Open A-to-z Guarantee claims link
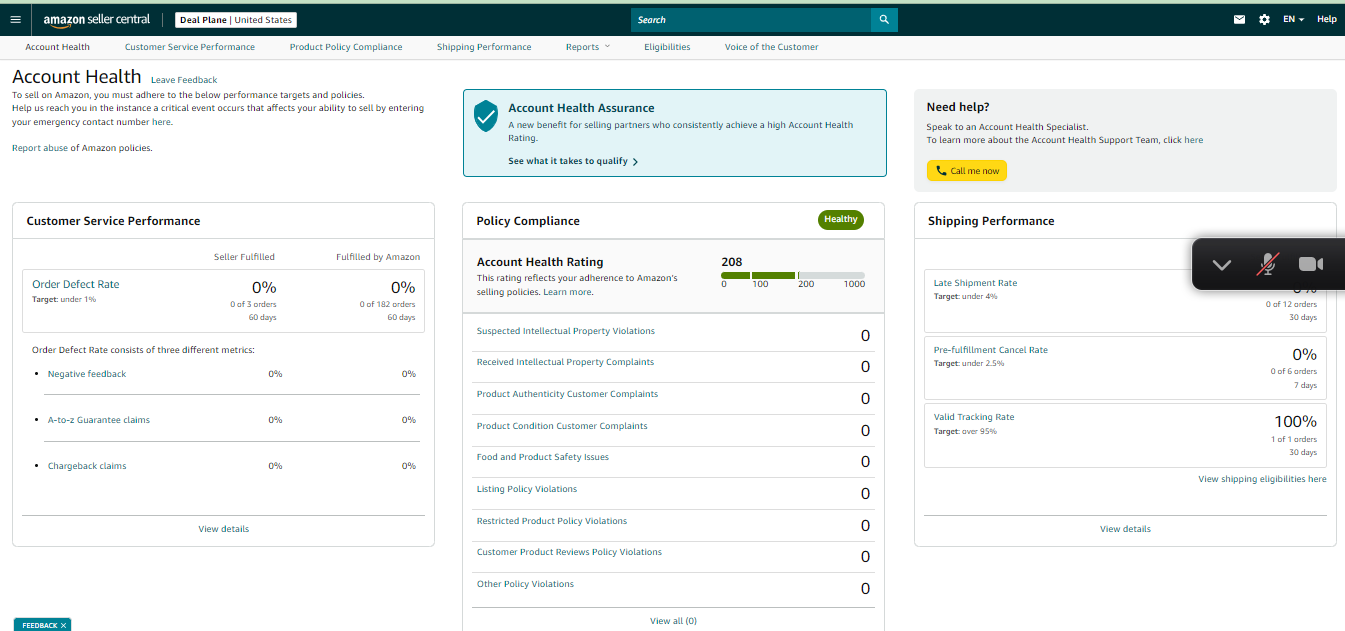The image size is (1345, 631). point(99,420)
